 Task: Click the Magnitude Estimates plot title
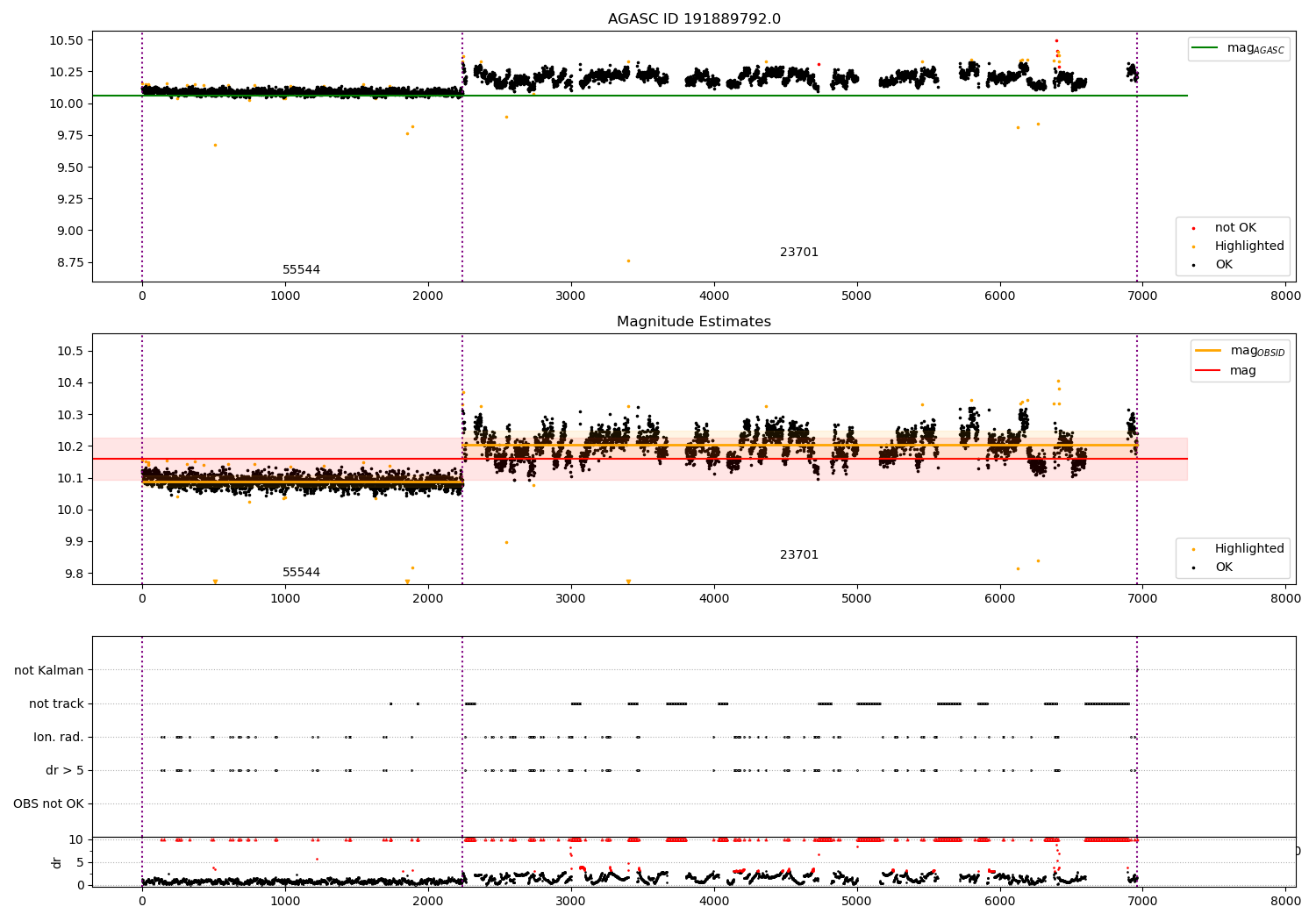694,322
